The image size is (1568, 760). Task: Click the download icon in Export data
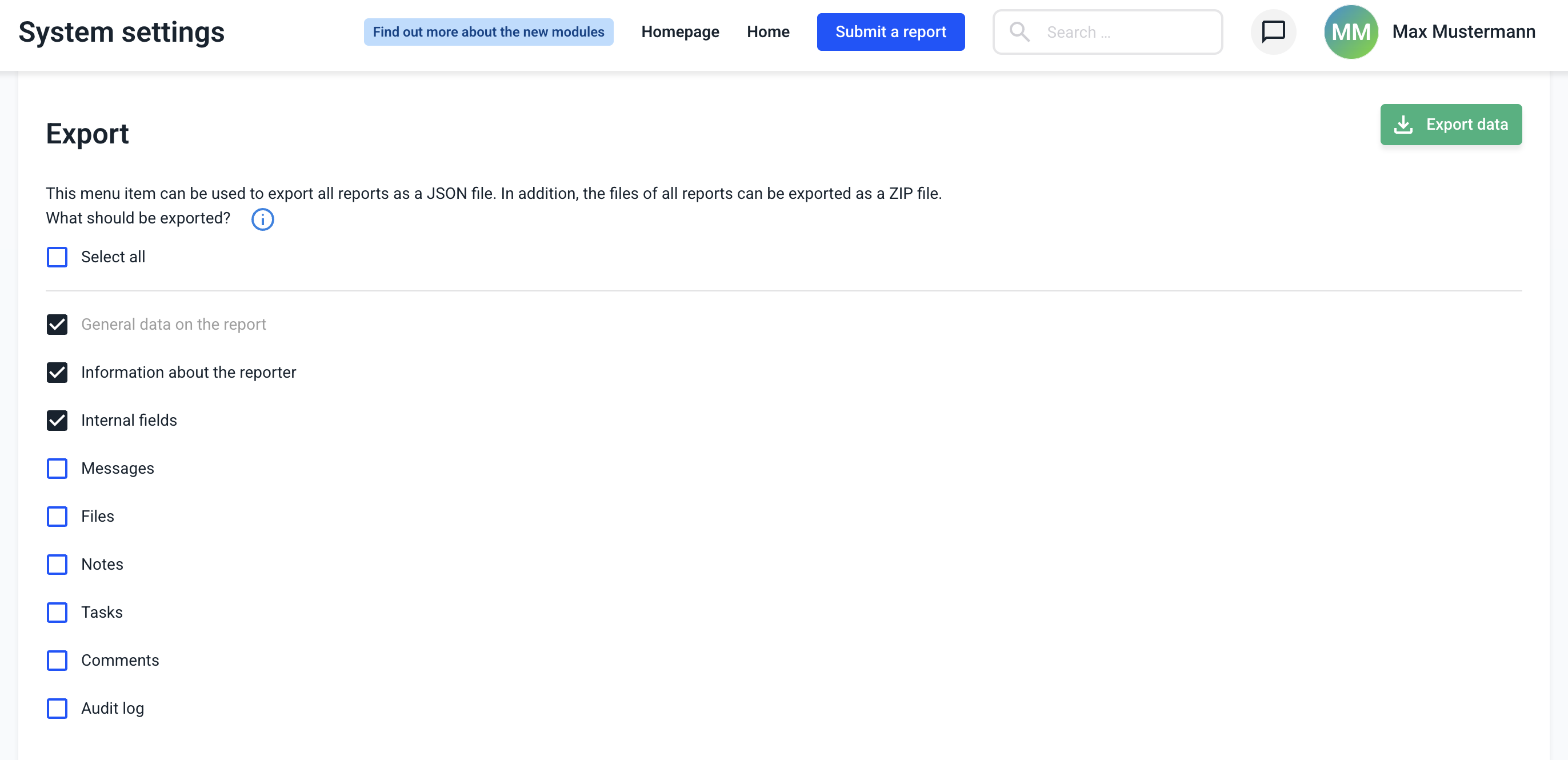tap(1403, 125)
